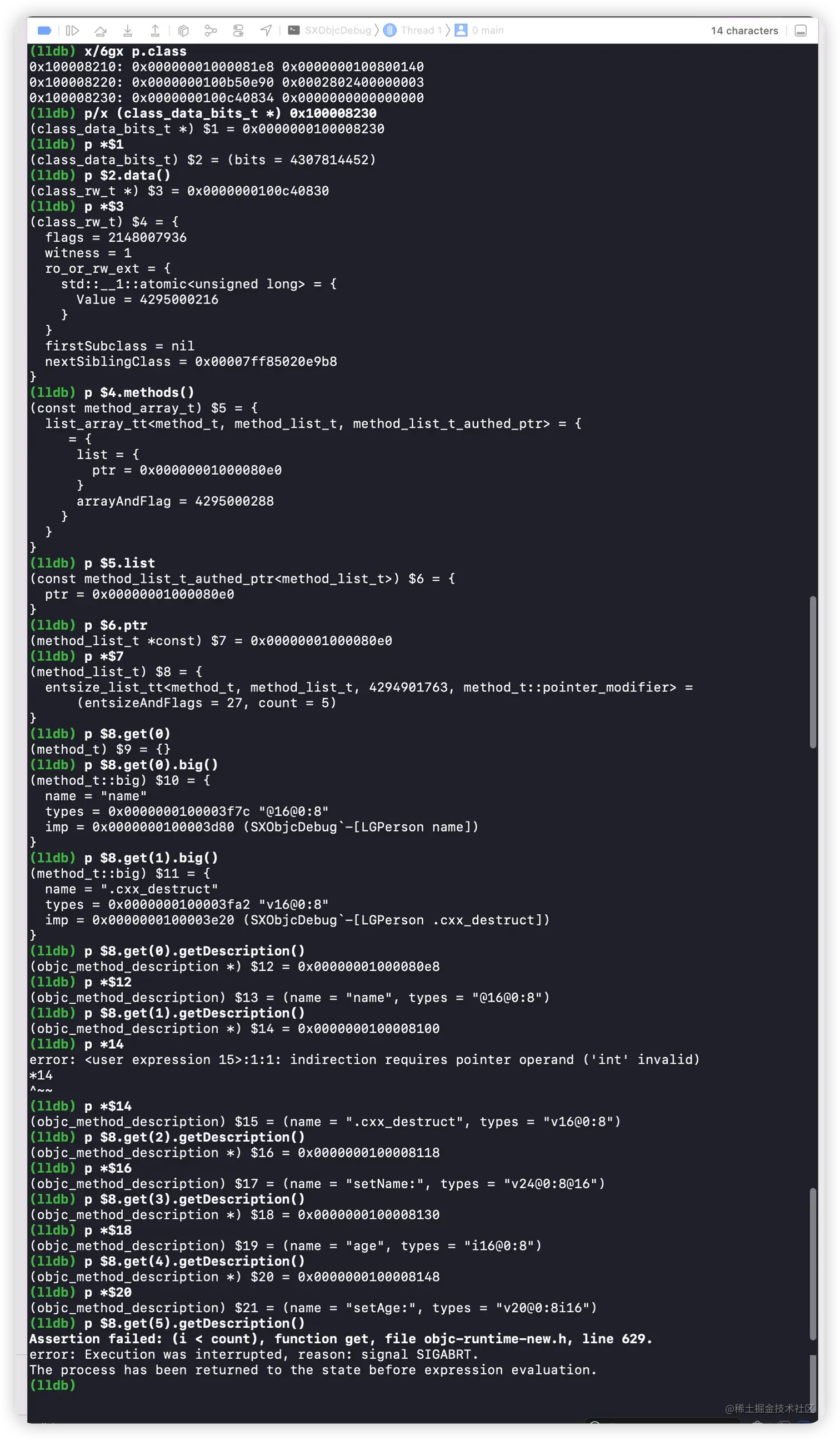Open Debug View Hierarchy icon
840x1440 pixels.
(183, 30)
